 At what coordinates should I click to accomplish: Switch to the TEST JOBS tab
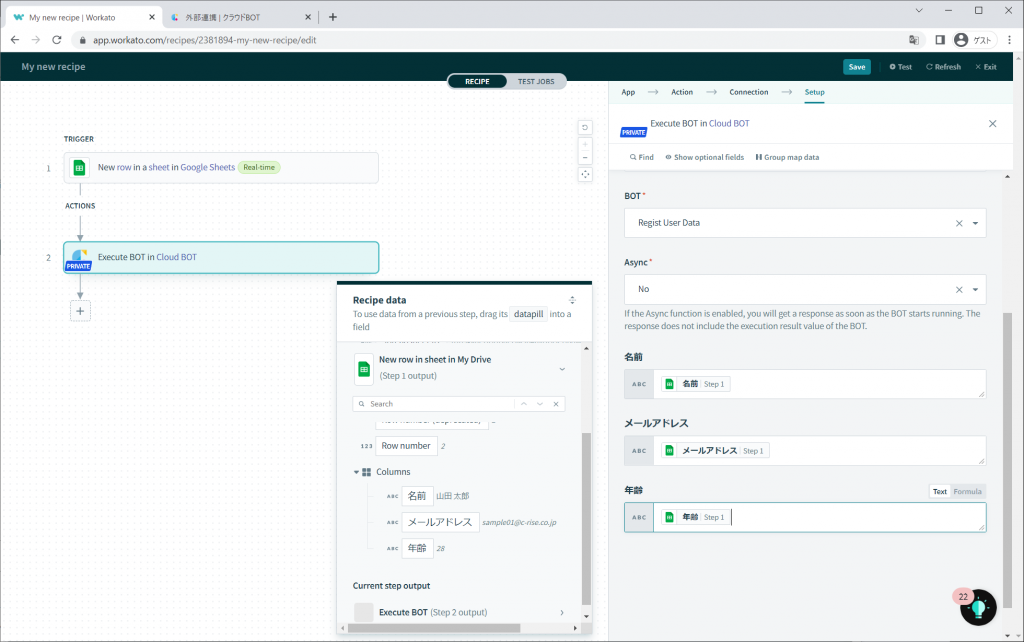pyautogui.click(x=536, y=82)
